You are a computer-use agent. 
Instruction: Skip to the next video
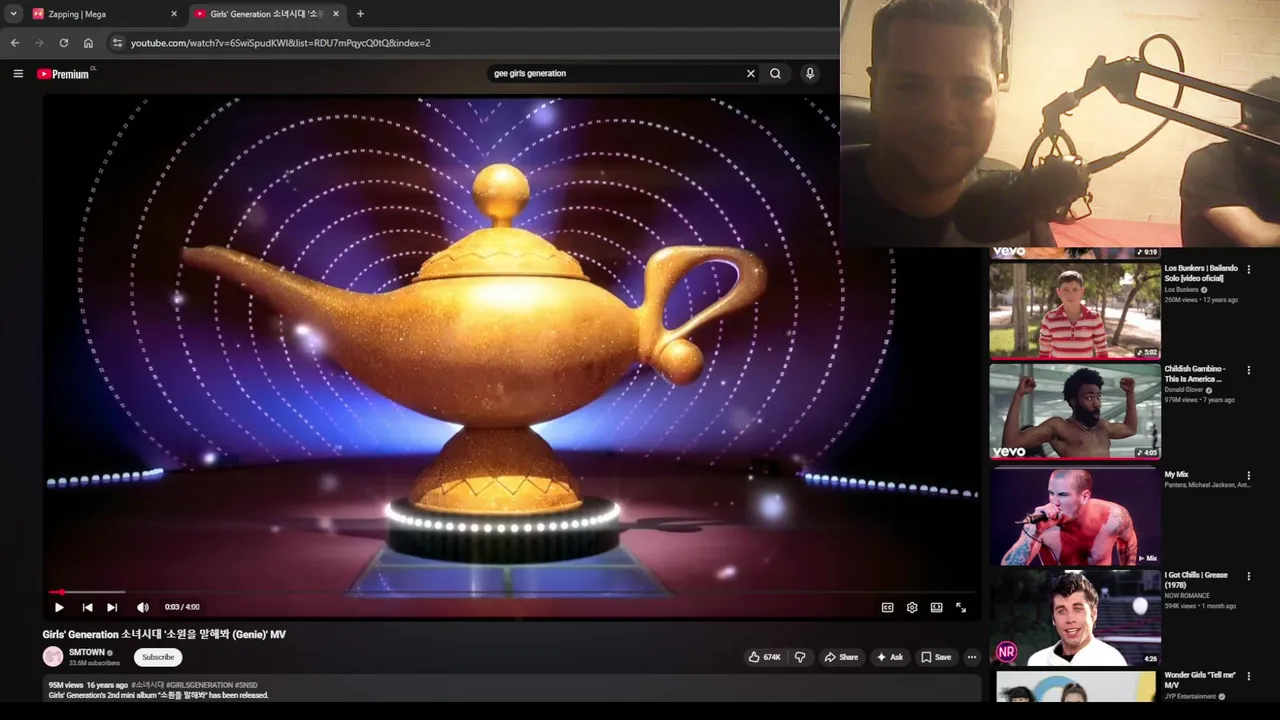(112, 607)
